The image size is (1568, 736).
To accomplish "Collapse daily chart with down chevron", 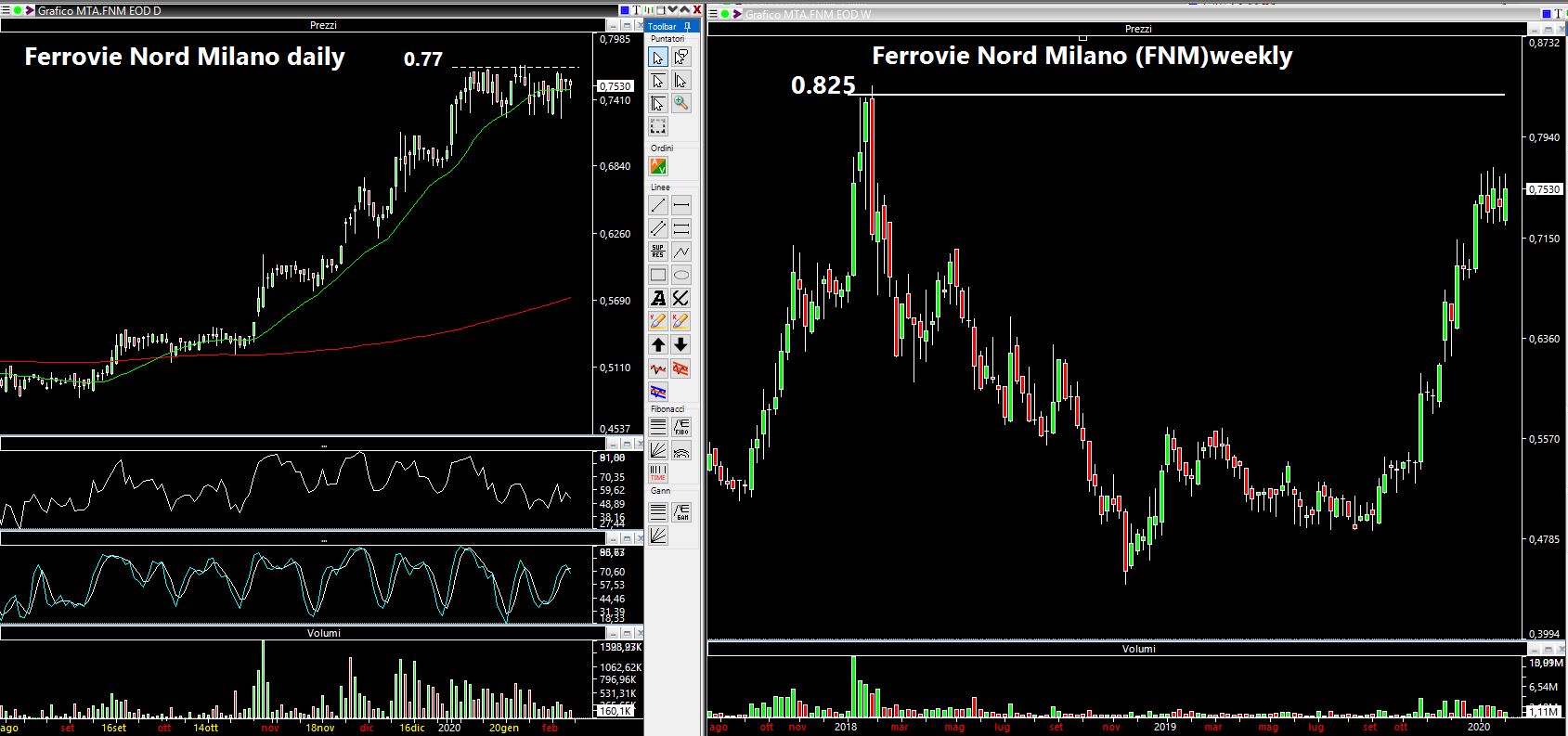I will (x=673, y=8).
